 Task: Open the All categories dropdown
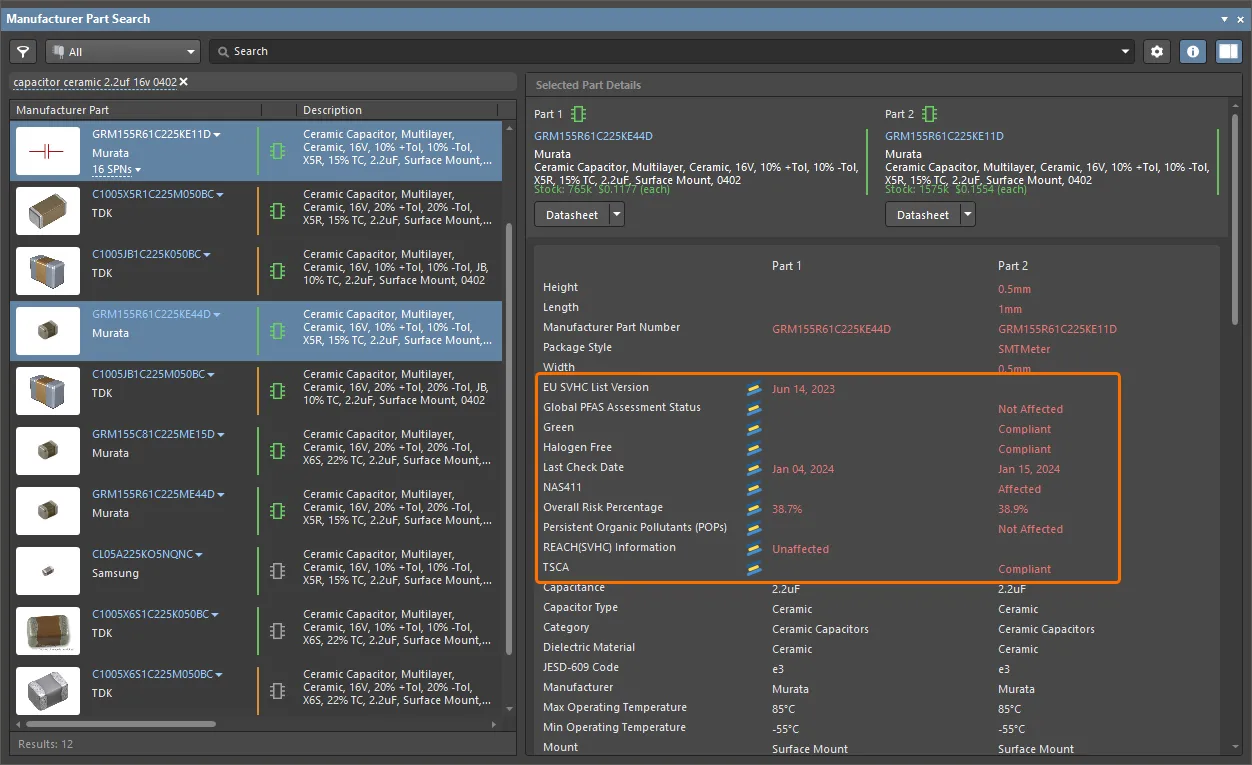coord(123,51)
